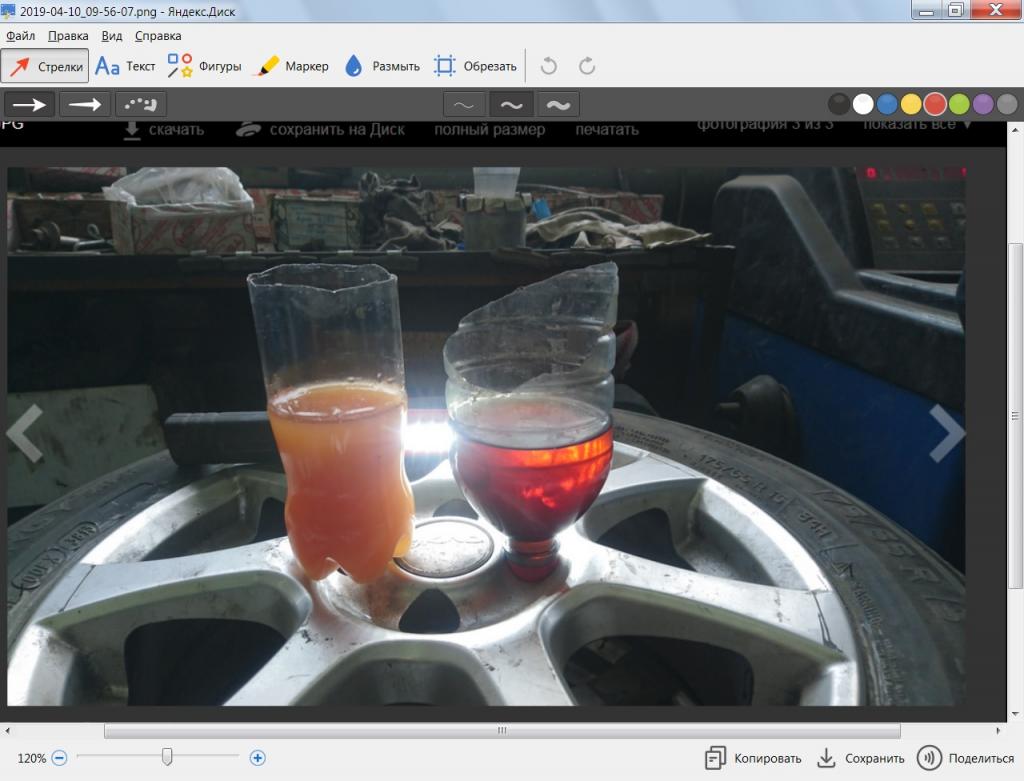Select the thick line thickness
This screenshot has height=781, width=1024.
[558, 104]
